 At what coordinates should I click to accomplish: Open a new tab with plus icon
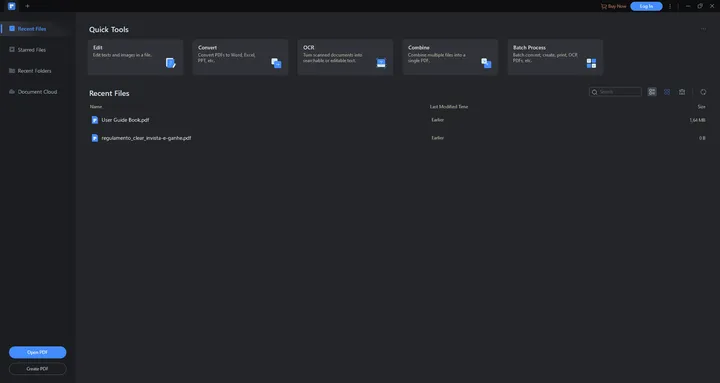[28, 6]
